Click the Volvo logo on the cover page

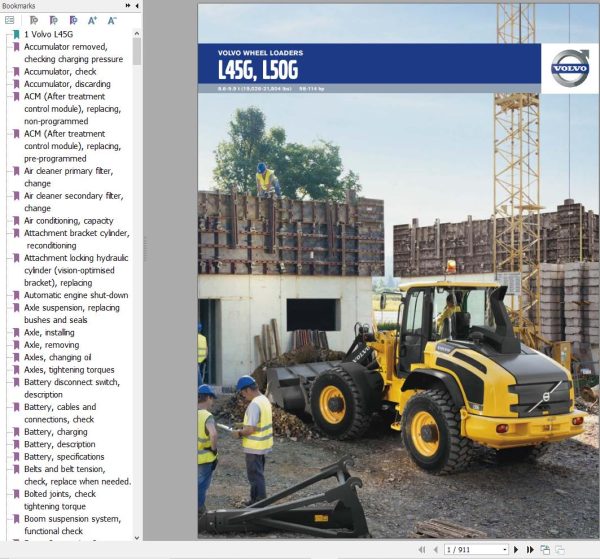tap(570, 68)
